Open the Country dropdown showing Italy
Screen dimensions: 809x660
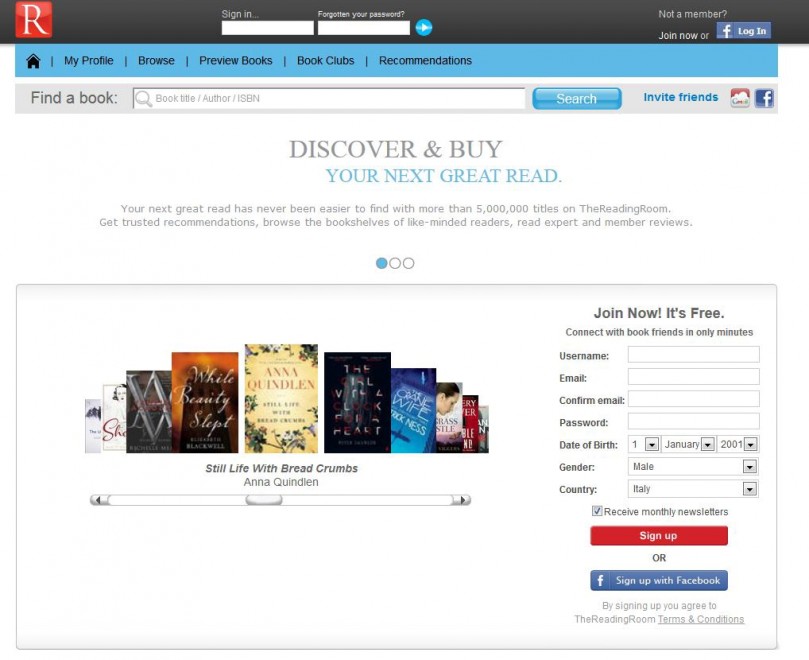click(x=693, y=489)
